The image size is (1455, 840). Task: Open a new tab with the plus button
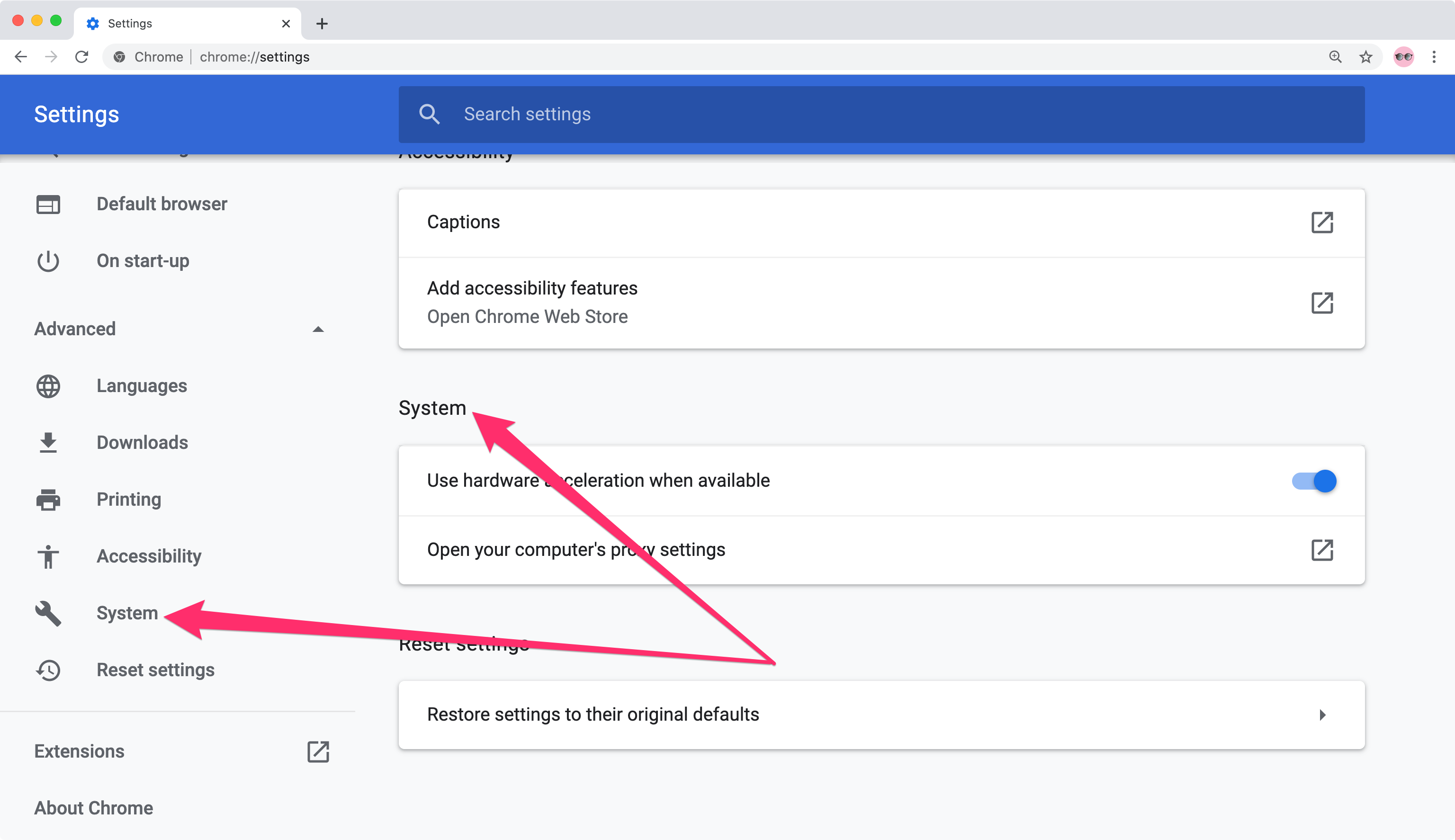[x=322, y=24]
